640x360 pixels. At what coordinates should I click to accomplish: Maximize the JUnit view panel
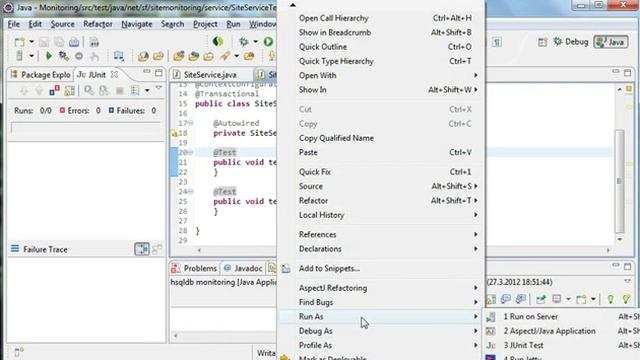pyautogui.click(x=159, y=73)
